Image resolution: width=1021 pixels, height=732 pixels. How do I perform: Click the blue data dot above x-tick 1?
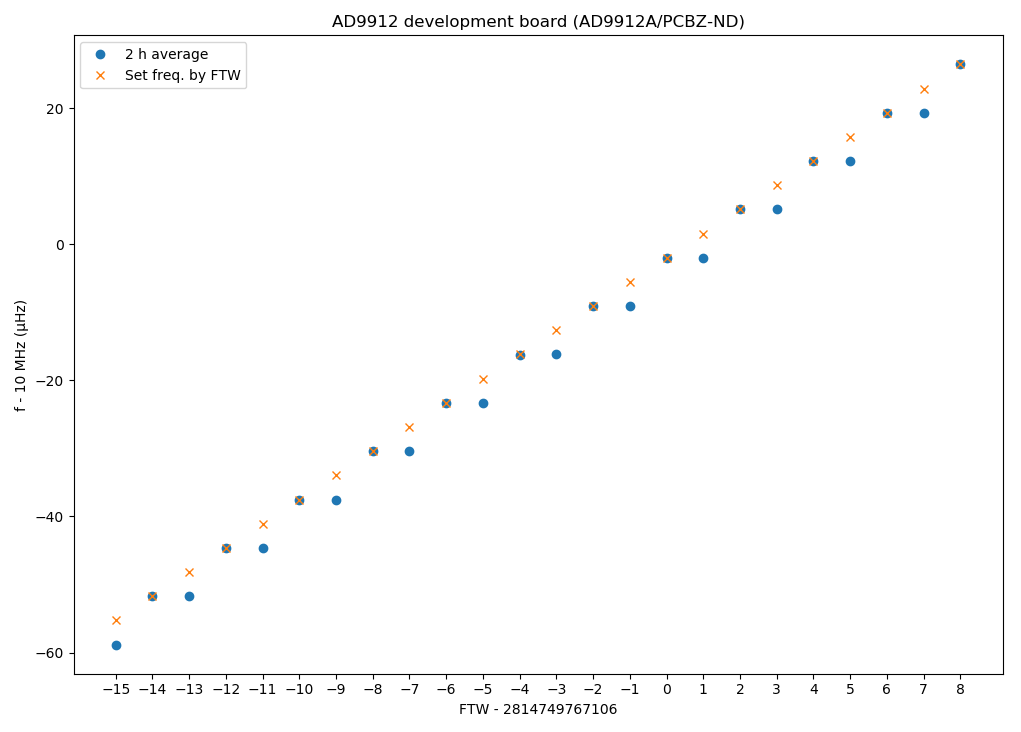point(703,259)
